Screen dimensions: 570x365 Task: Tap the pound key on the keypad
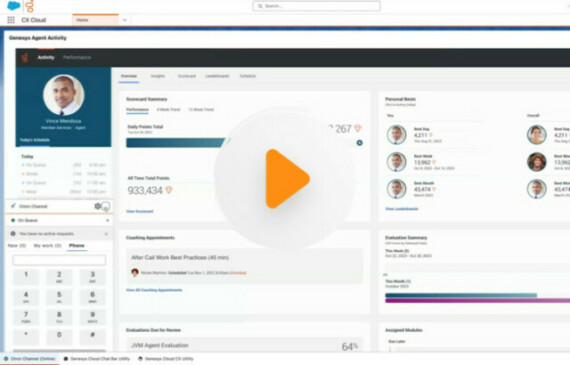(x=92, y=337)
